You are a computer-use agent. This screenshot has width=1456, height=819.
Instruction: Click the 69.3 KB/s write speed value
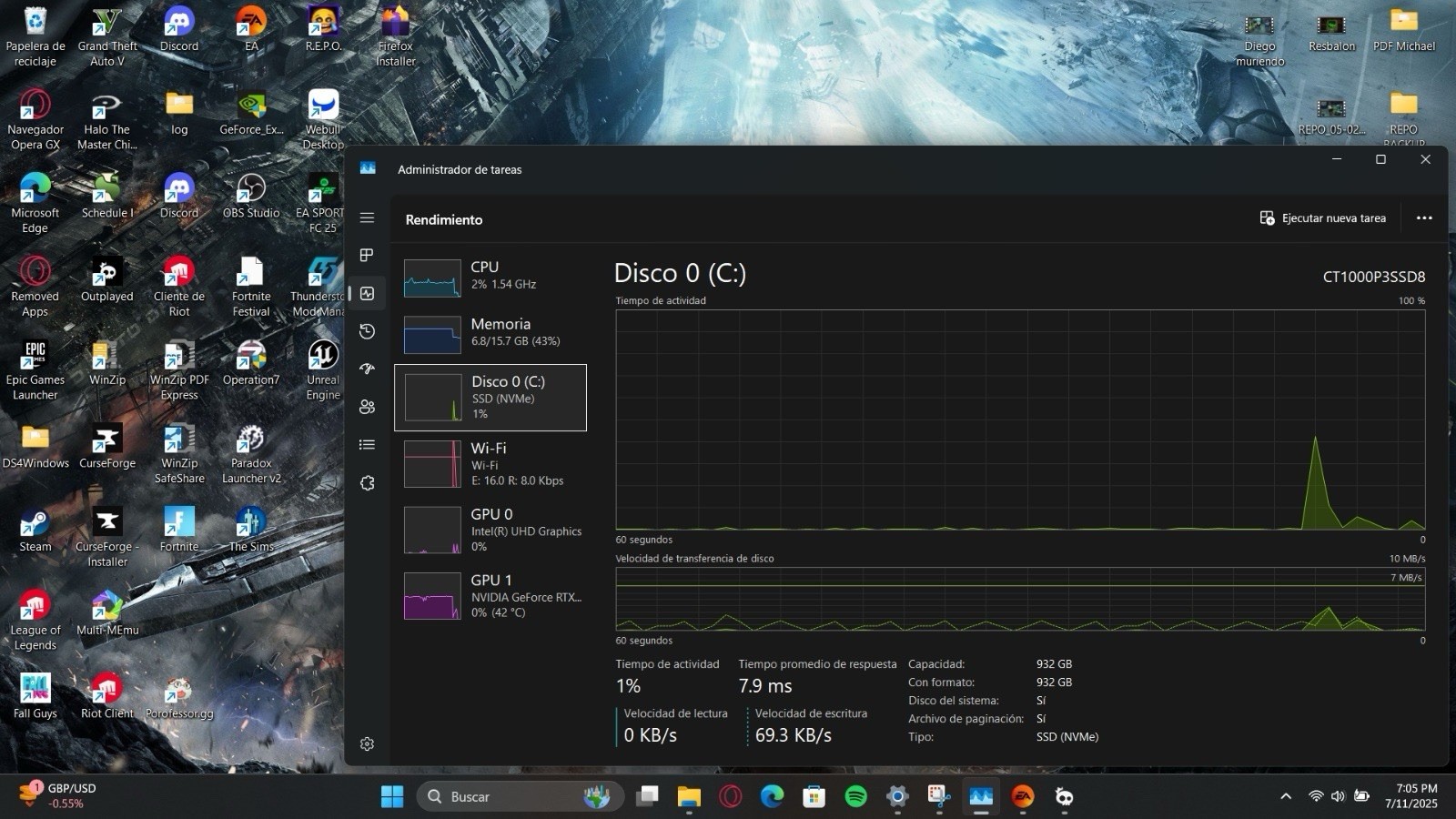[793, 735]
